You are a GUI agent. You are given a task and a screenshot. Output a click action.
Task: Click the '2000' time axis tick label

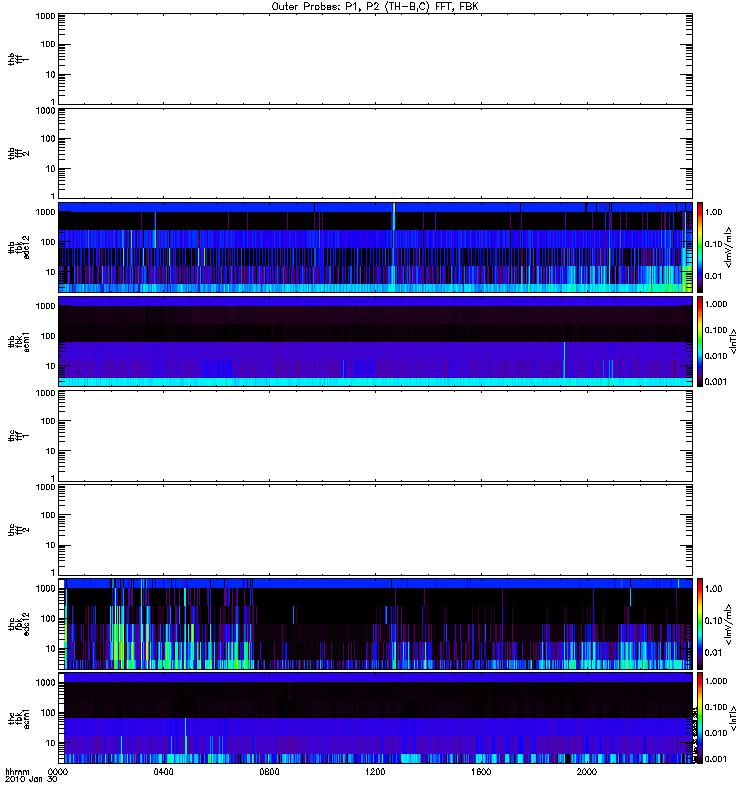point(587,772)
